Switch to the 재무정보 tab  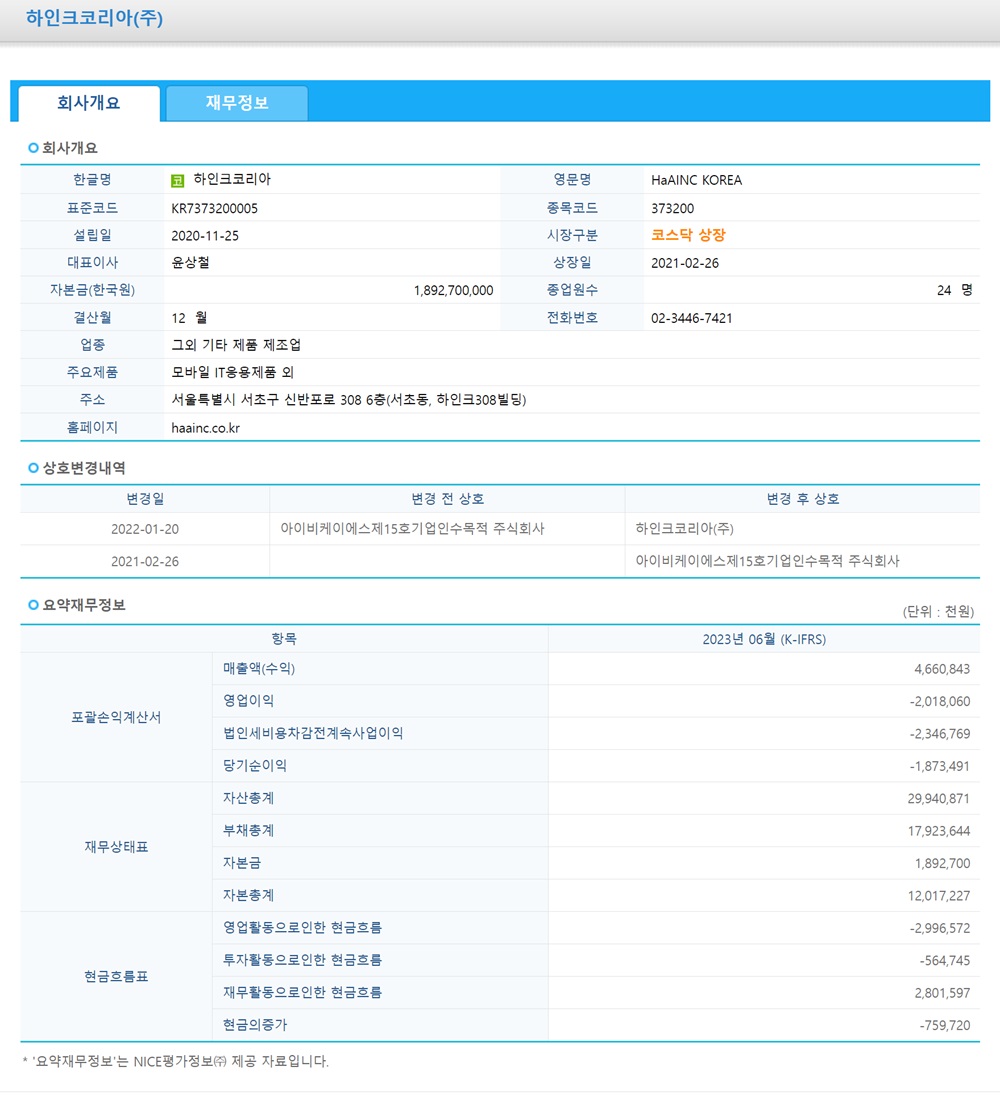click(237, 103)
